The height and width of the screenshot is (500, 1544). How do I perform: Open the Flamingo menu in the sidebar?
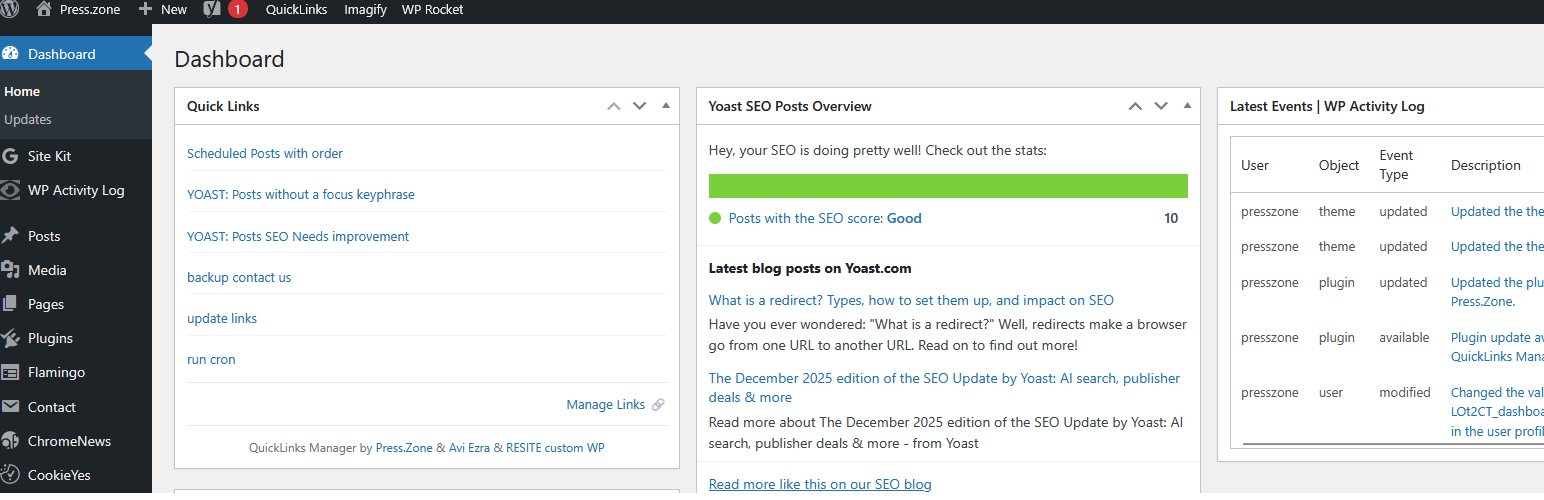tap(56, 372)
